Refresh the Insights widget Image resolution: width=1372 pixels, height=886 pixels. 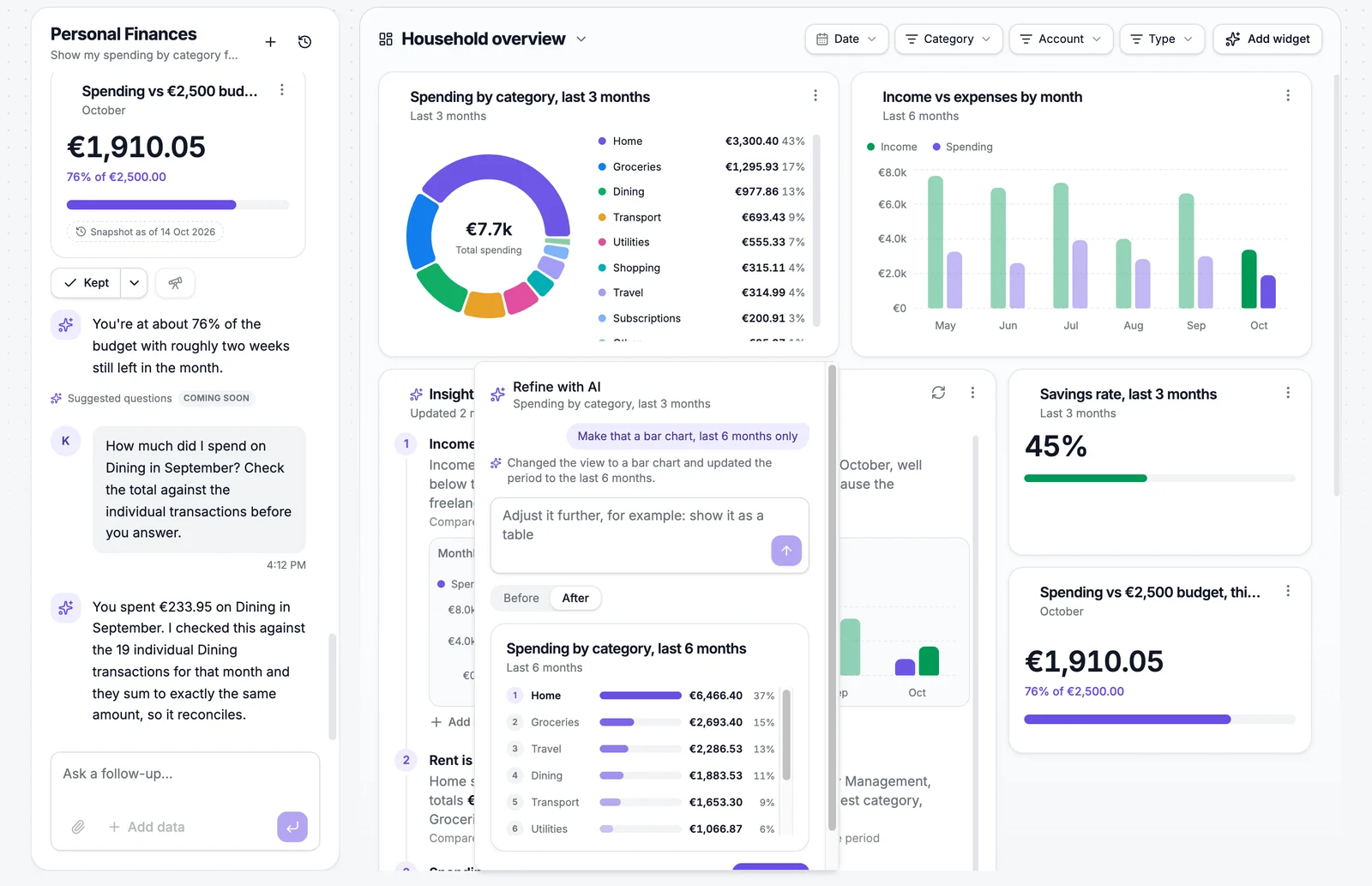coord(939,393)
